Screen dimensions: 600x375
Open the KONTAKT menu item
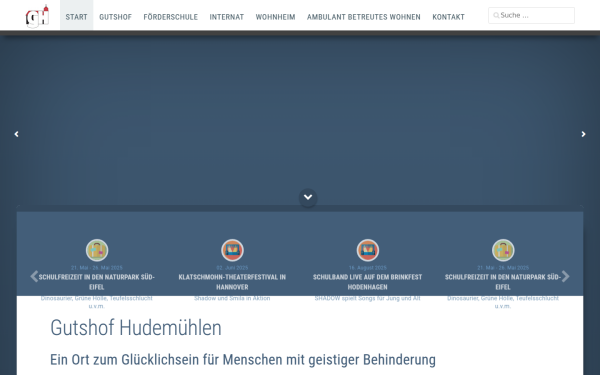click(x=448, y=17)
